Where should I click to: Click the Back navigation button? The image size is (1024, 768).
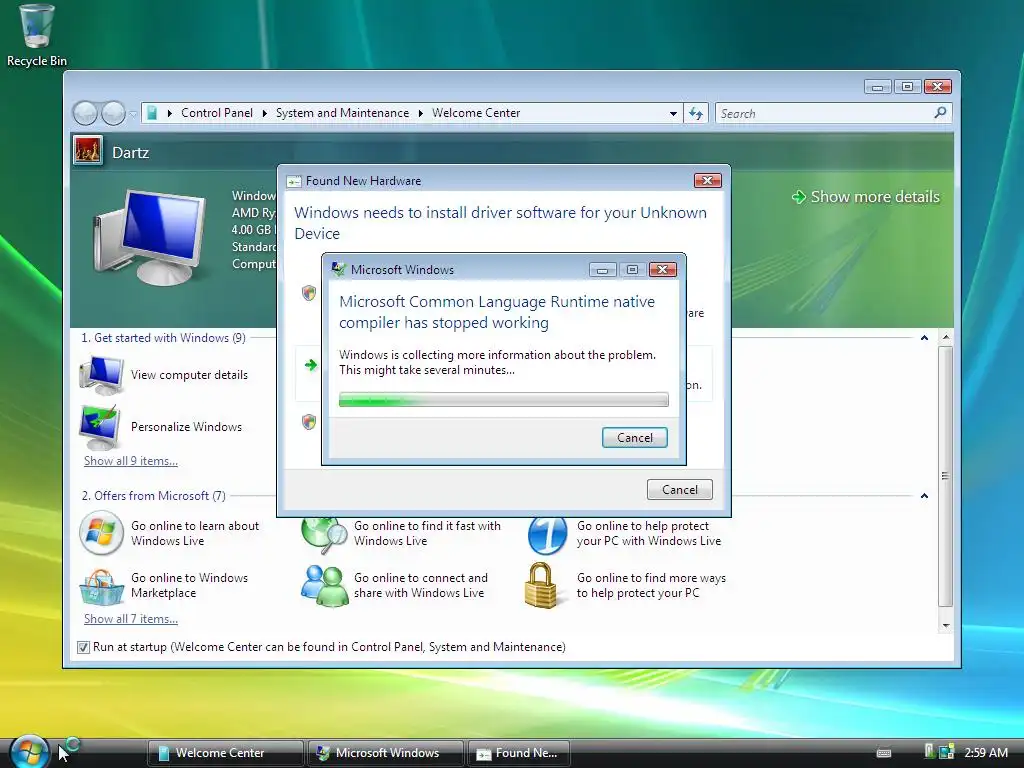pos(85,114)
